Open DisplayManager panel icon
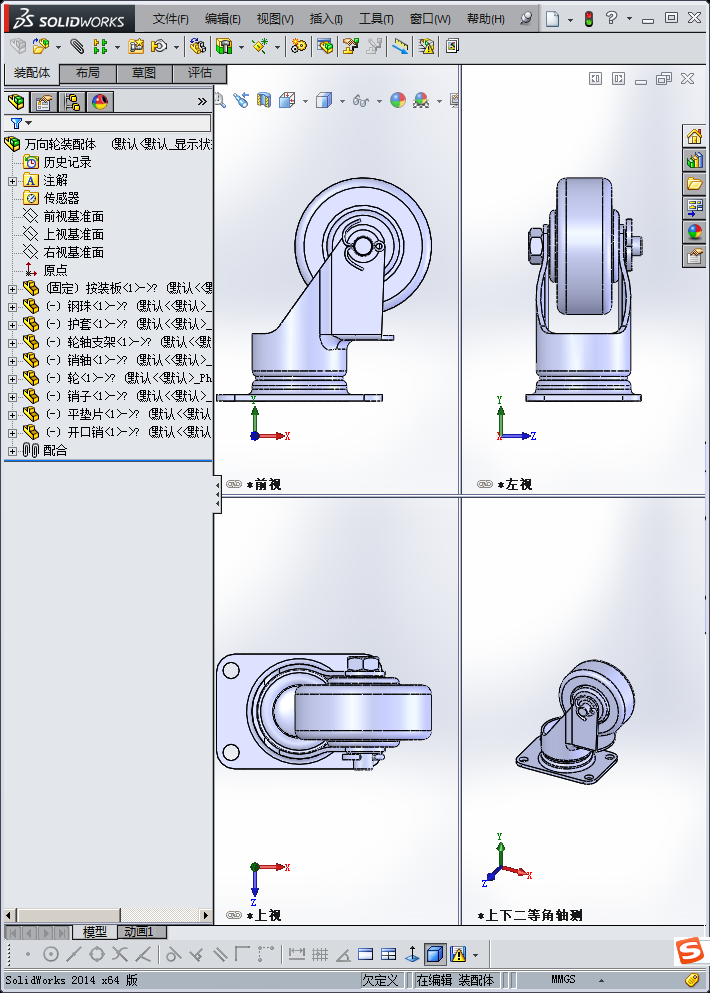The image size is (710, 993). tap(100, 102)
